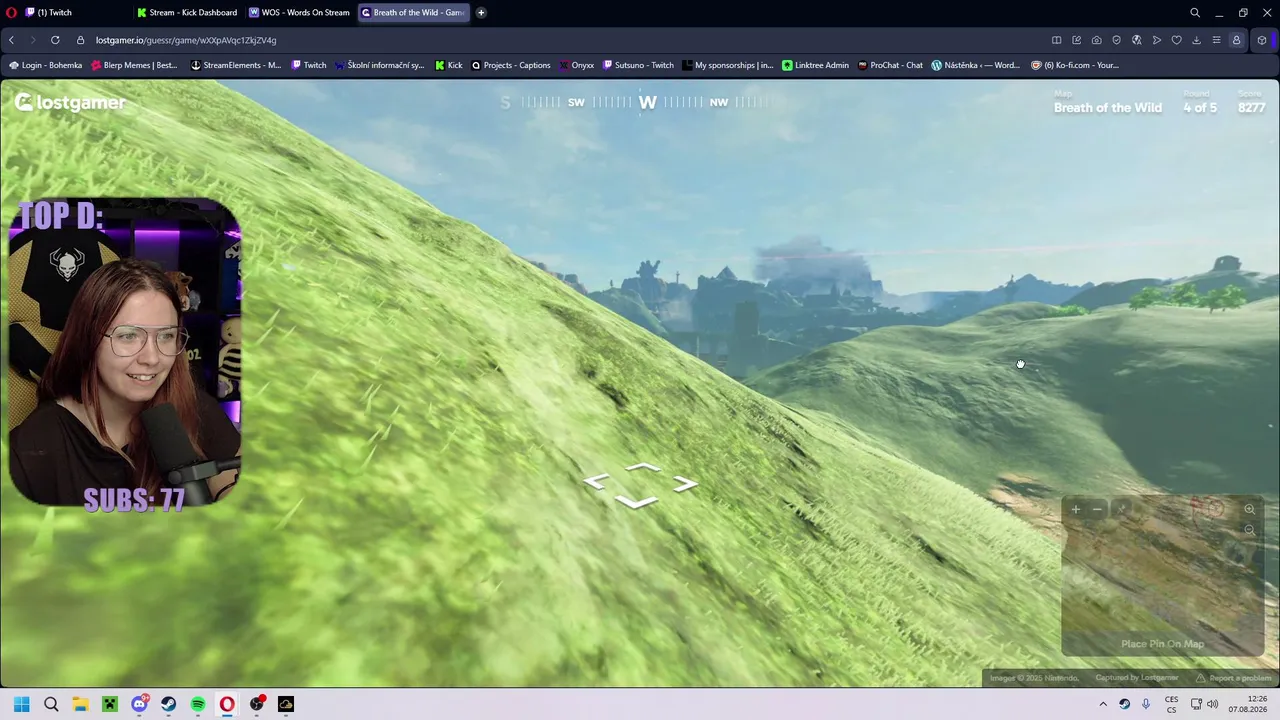Go back to the previous page

pos(11,40)
